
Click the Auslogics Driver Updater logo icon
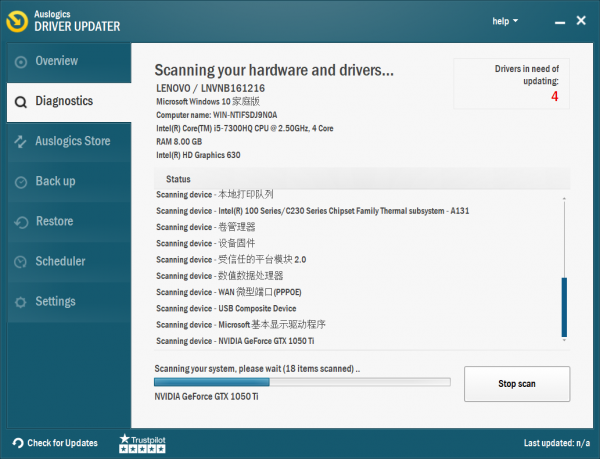(x=17, y=21)
